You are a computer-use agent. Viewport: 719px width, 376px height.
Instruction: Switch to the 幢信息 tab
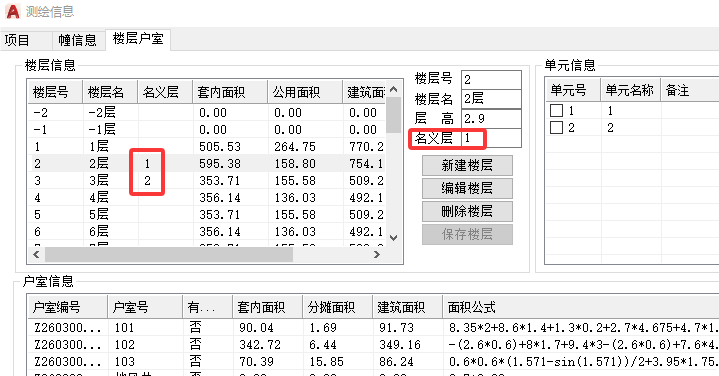pos(78,40)
